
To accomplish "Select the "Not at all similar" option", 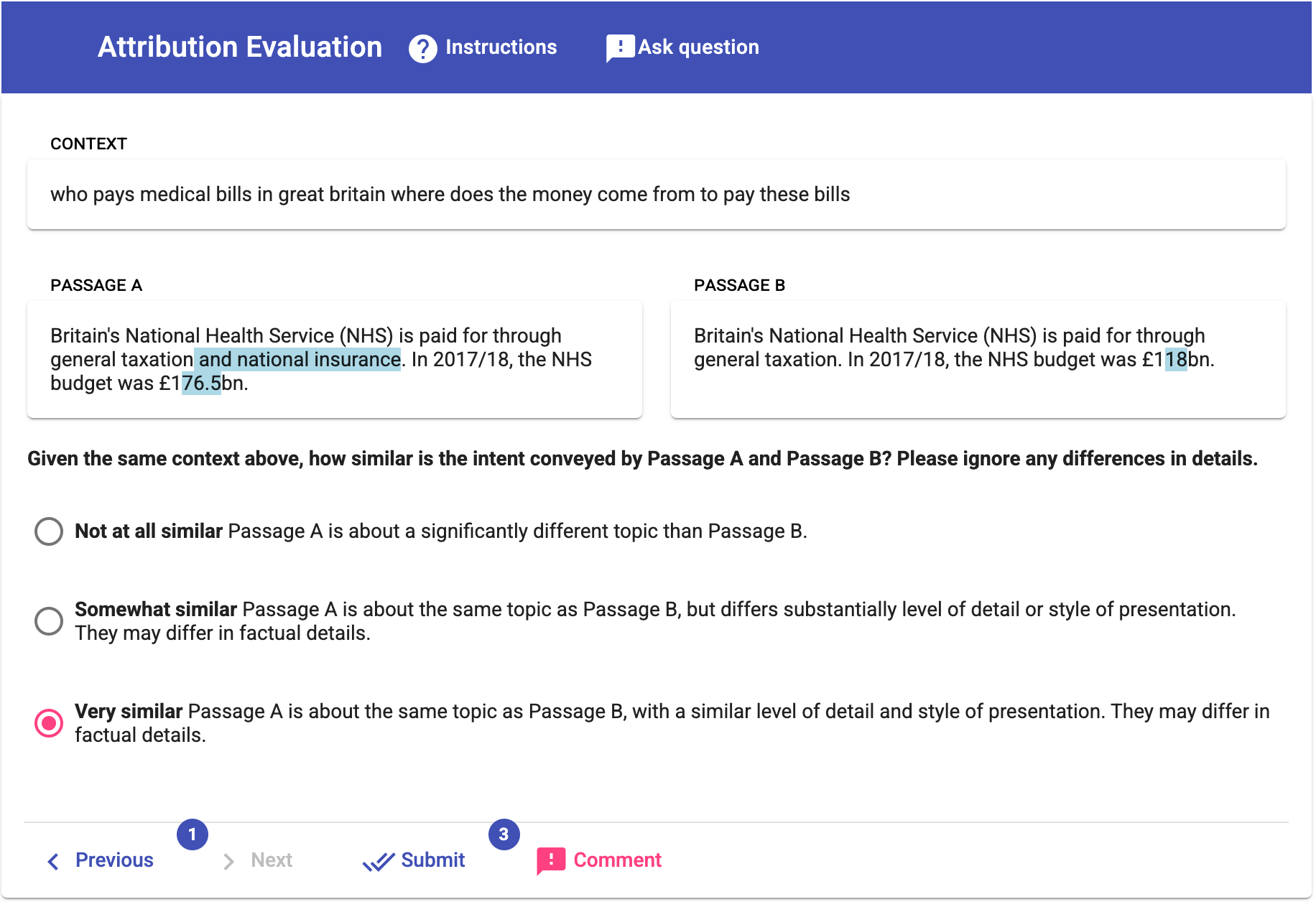I will point(49,531).
